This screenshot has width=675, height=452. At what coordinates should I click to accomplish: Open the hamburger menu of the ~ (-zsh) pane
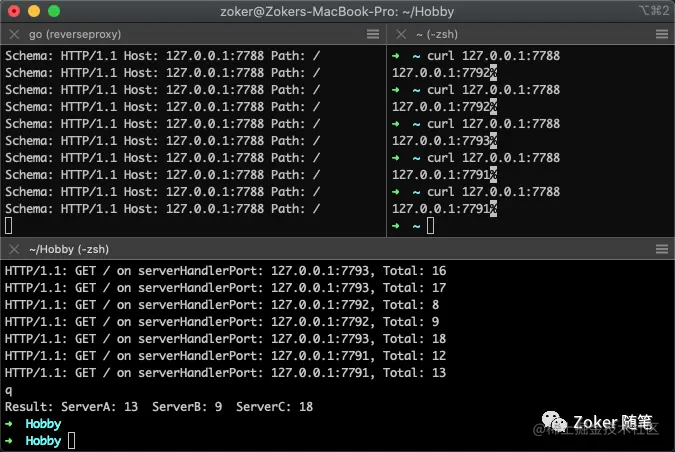click(662, 34)
